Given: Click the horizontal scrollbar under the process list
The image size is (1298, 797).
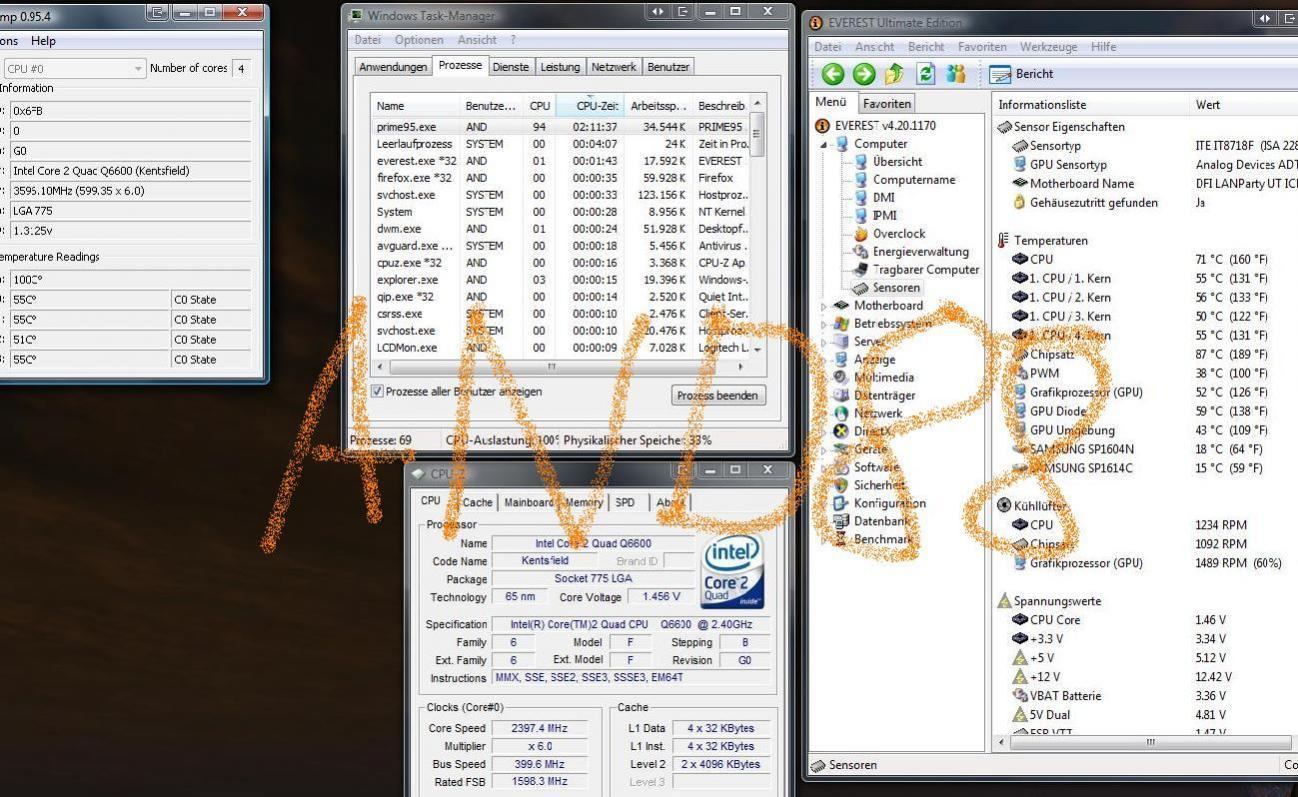Looking at the screenshot, I should pos(560,366).
